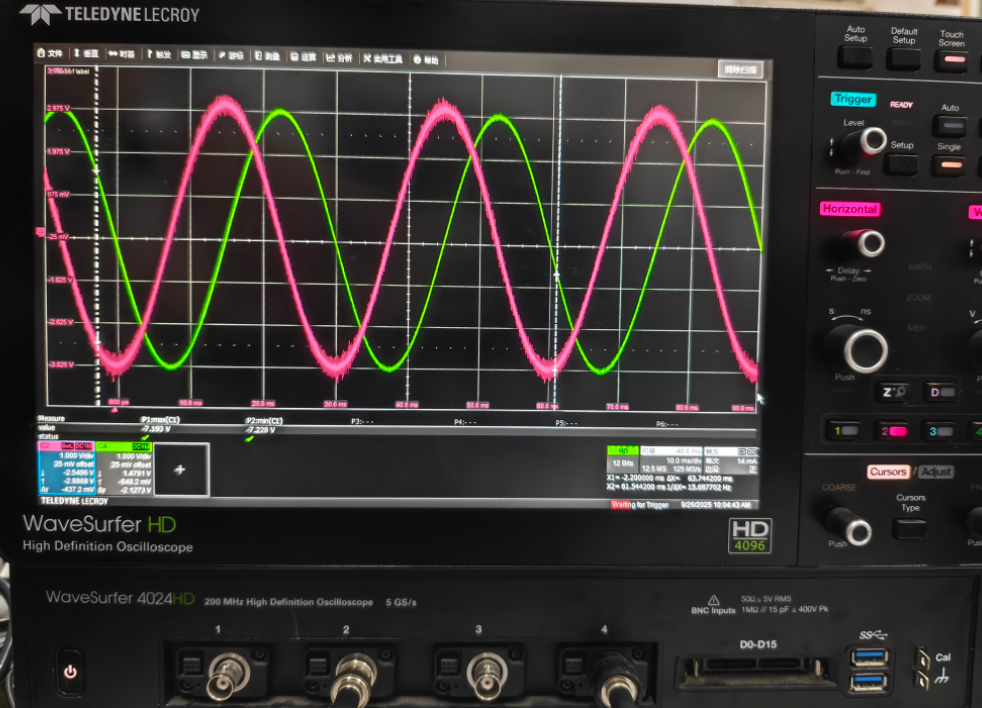Open the 运算 (Math) menu
Viewport: 982px width, 708px height.
(304, 57)
